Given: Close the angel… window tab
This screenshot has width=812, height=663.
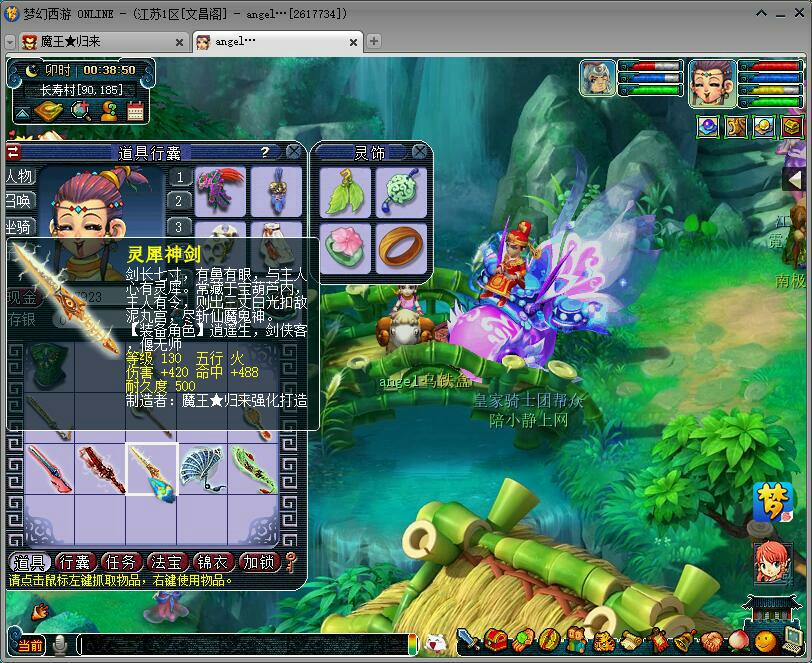Looking at the screenshot, I should (353, 42).
